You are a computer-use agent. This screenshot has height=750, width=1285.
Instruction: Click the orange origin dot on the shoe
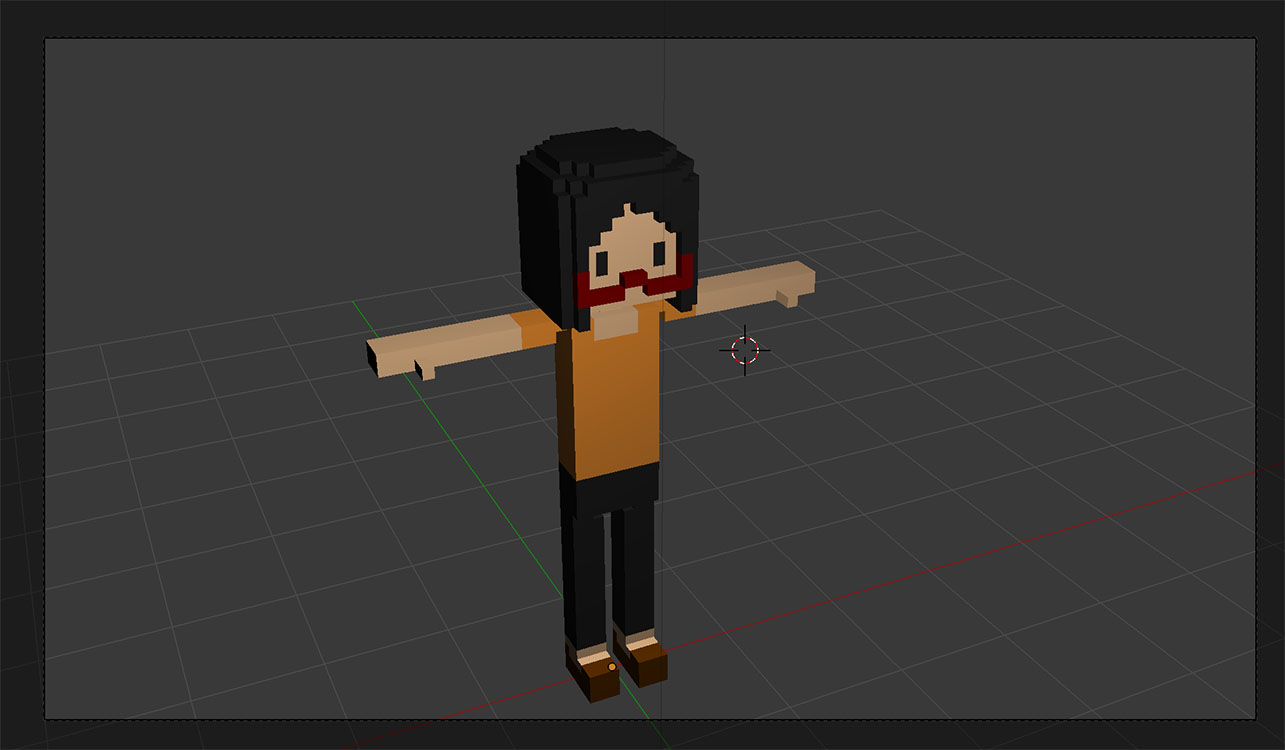click(612, 666)
